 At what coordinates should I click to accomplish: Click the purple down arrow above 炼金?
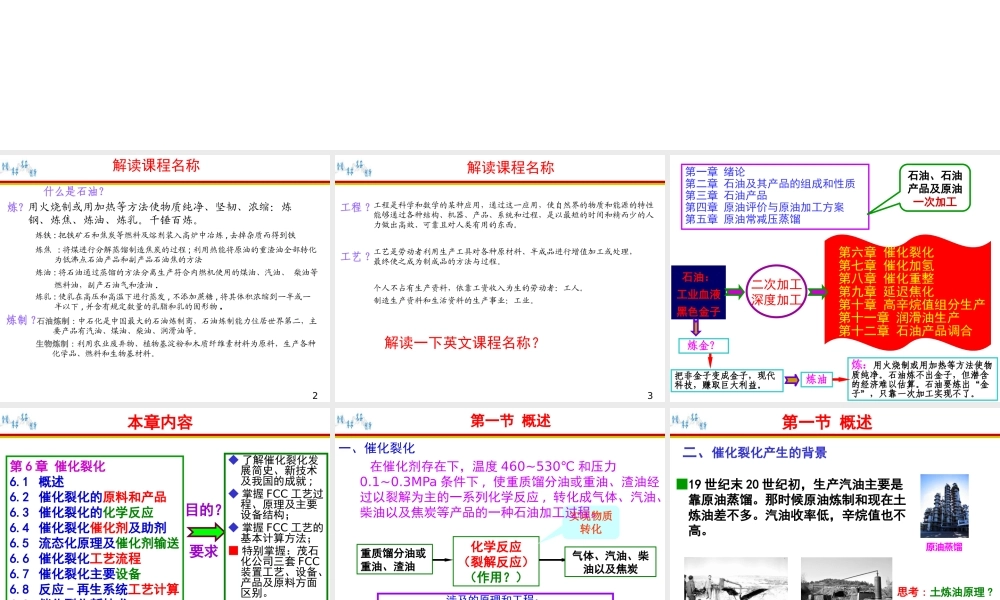pos(696,328)
